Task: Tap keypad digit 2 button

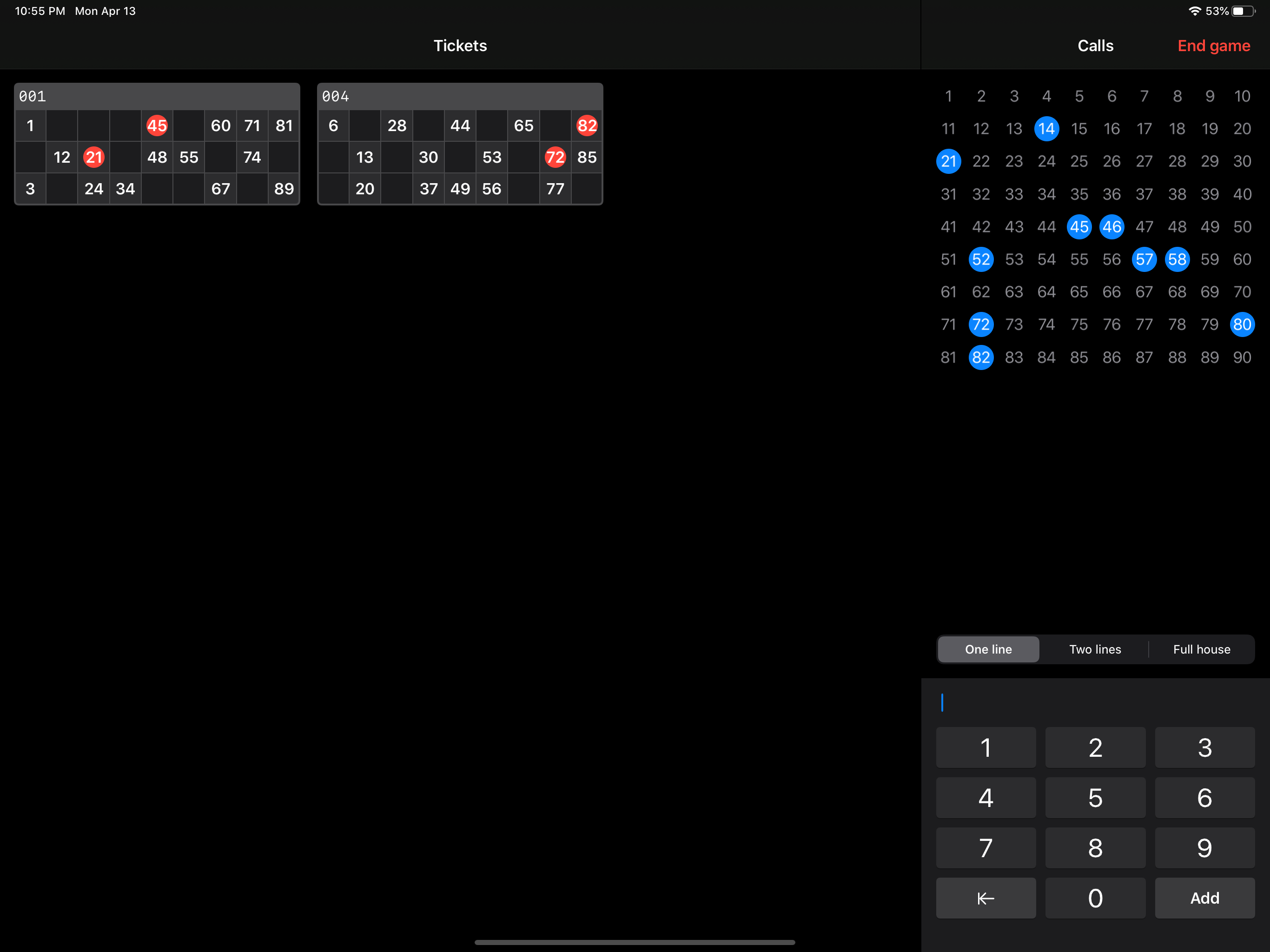Action: point(1096,747)
